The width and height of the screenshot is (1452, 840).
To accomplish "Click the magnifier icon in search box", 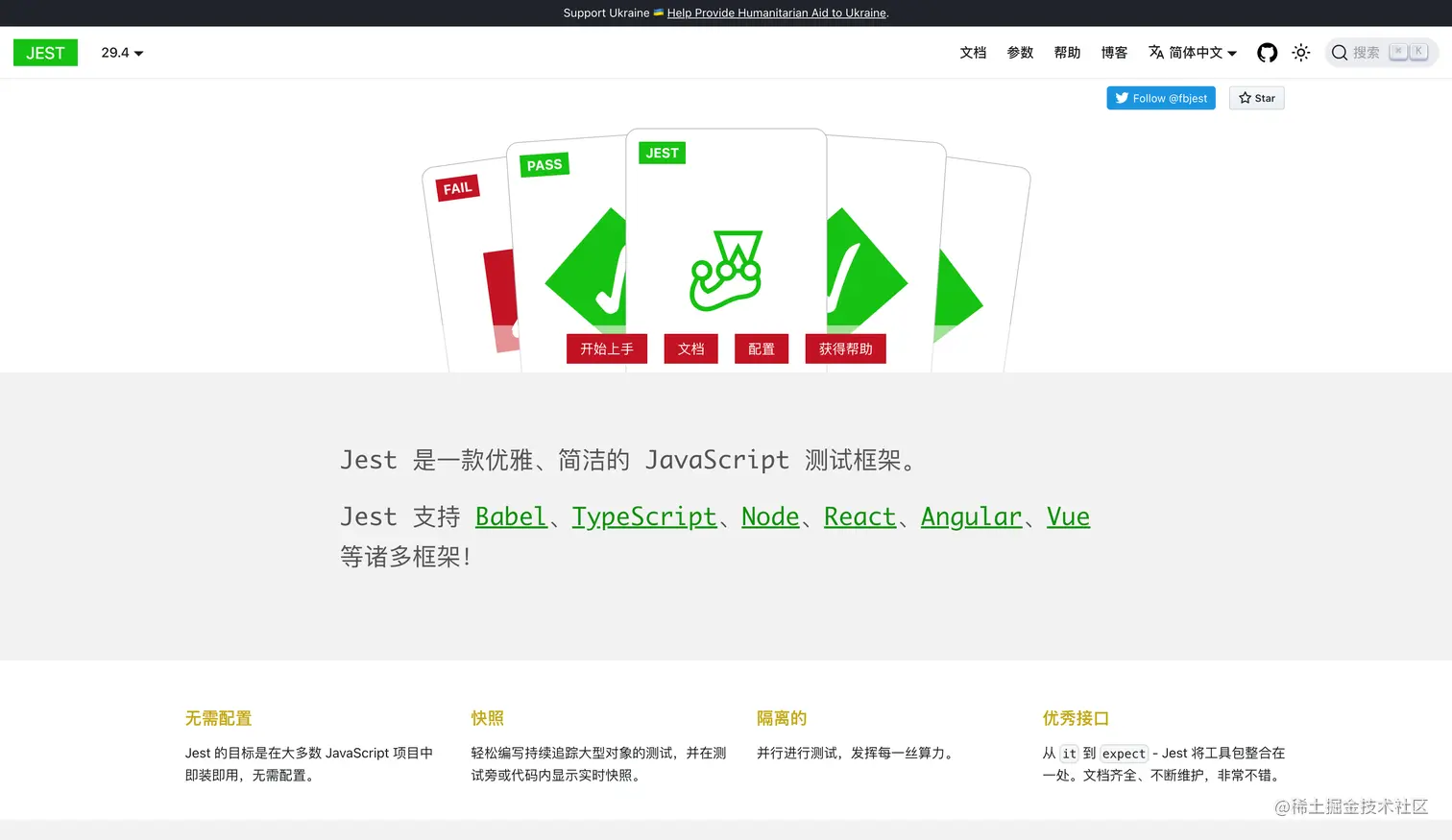I will click(1340, 53).
